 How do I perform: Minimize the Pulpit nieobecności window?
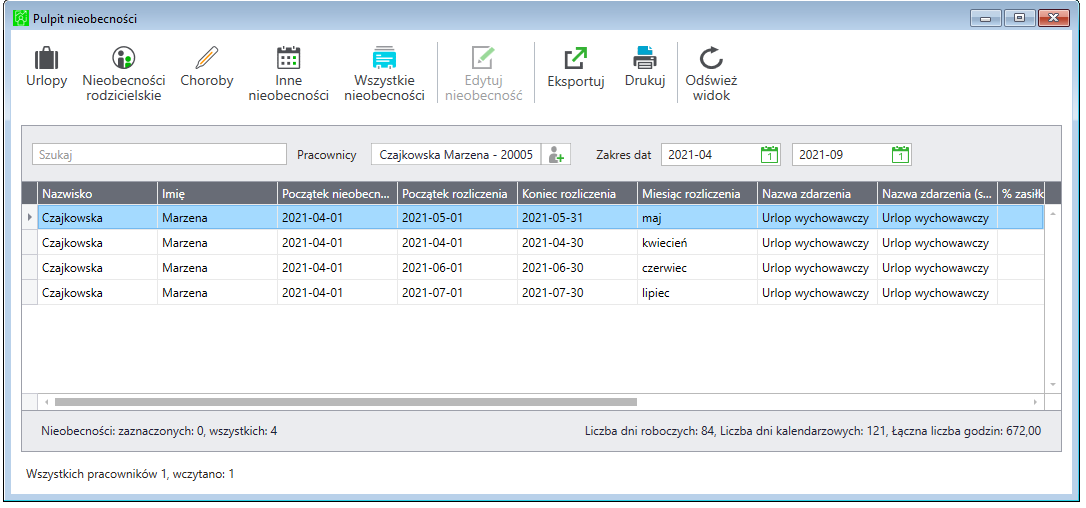pyautogui.click(x=985, y=19)
